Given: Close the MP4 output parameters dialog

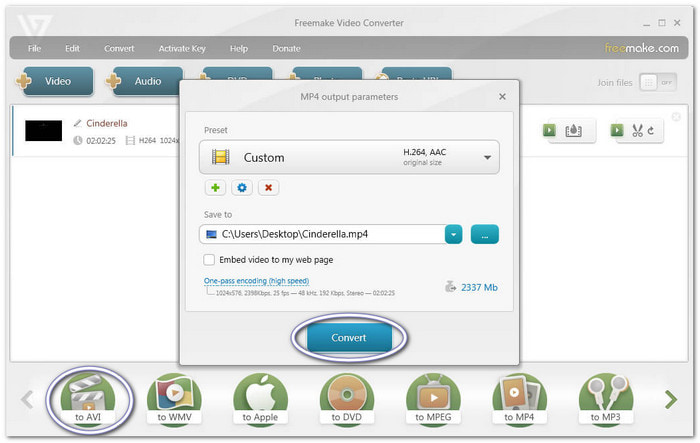Looking at the screenshot, I should pos(502,96).
